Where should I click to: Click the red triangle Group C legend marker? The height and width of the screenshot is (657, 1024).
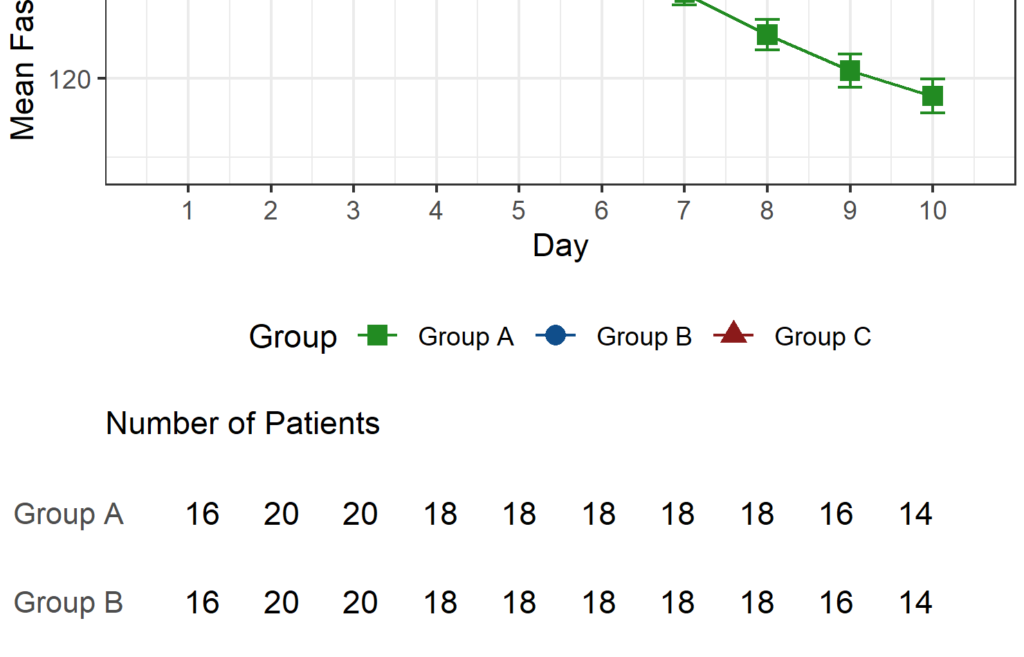pos(733,336)
